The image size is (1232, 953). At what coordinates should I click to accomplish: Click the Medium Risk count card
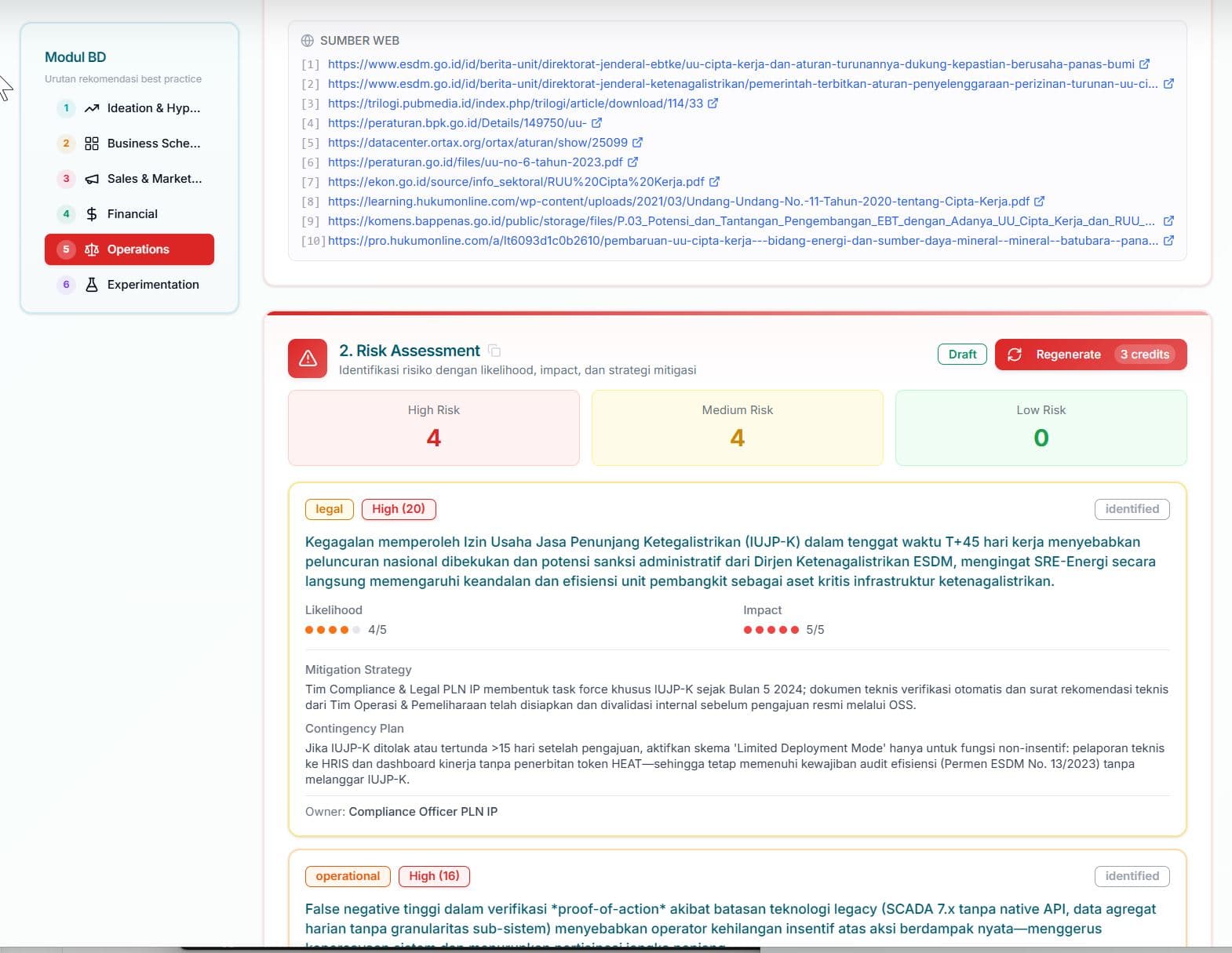tap(738, 428)
